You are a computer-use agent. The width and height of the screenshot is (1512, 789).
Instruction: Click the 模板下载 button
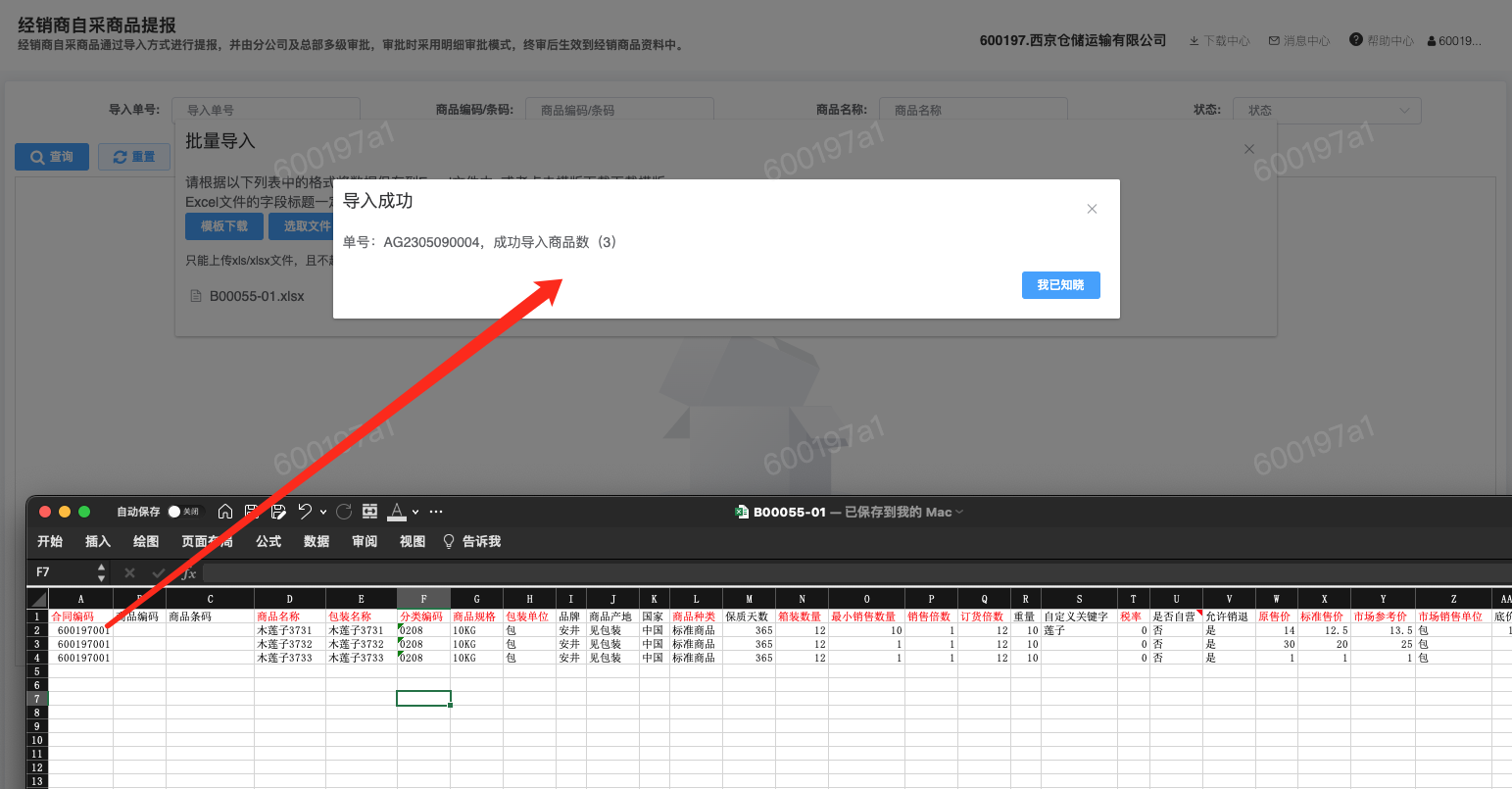click(224, 226)
